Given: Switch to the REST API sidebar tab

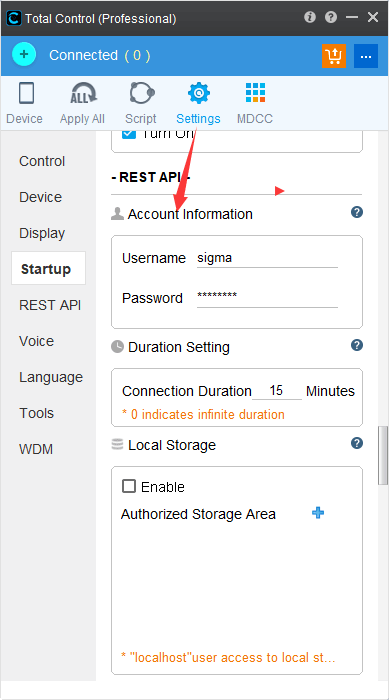Looking at the screenshot, I should 50,305.
